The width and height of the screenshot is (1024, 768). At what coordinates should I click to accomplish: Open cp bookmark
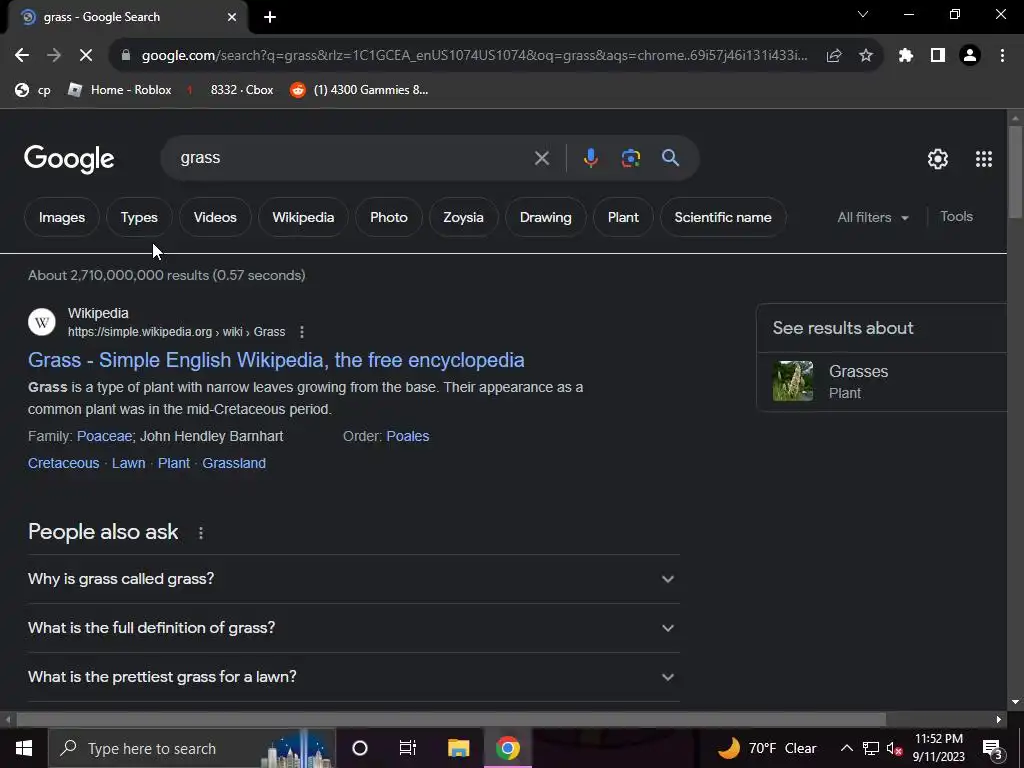[33, 90]
